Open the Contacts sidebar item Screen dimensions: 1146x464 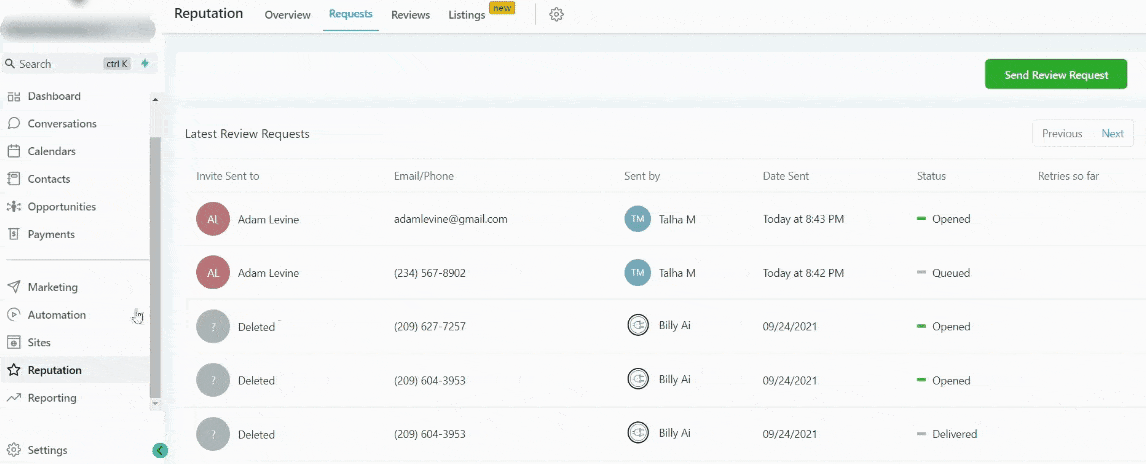pos(48,179)
